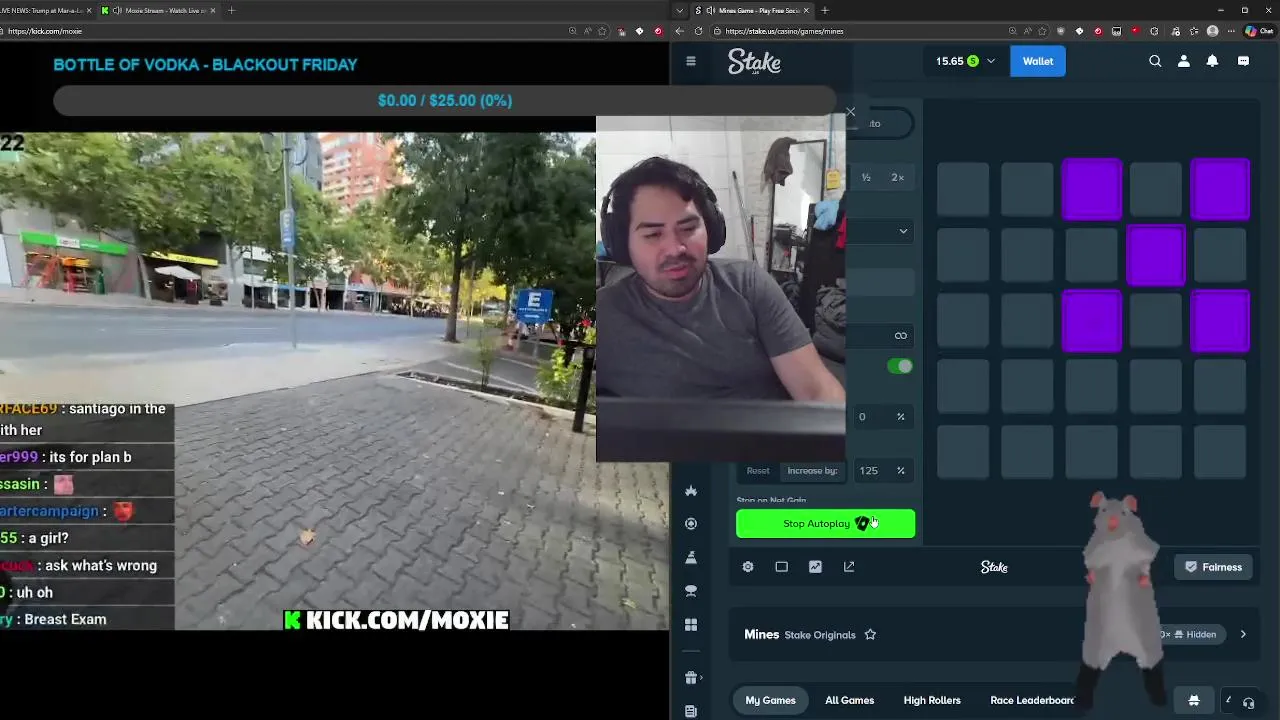Screen dimensions: 1280x720
Task: Open the Fairness button
Action: (1213, 567)
